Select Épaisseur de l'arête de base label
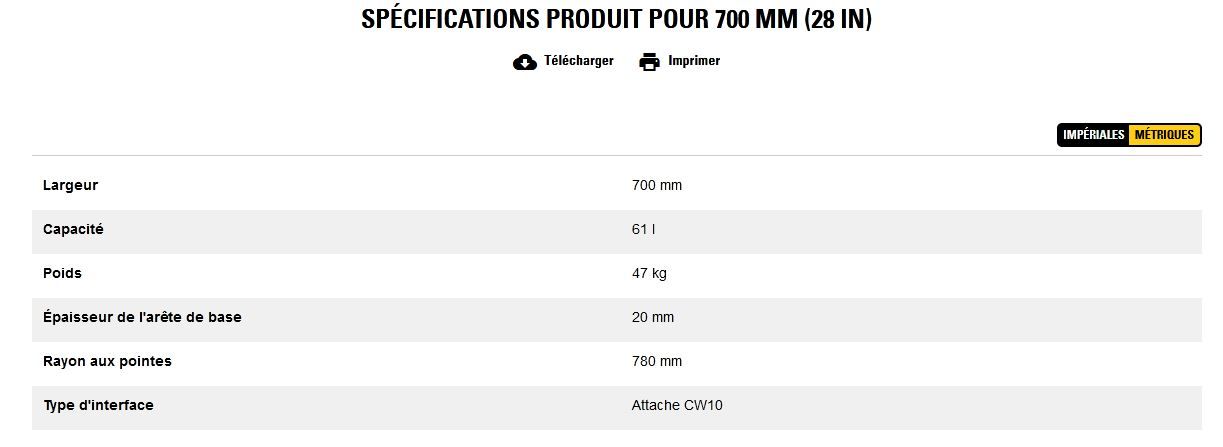Screen dimensions: 1223x447 [142, 317]
